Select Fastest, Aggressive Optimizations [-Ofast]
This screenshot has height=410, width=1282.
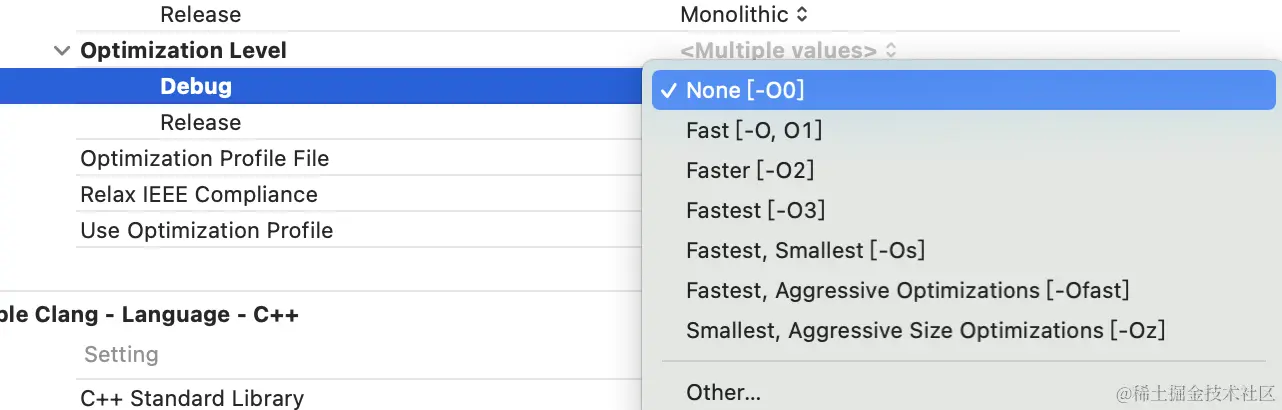pos(907,290)
